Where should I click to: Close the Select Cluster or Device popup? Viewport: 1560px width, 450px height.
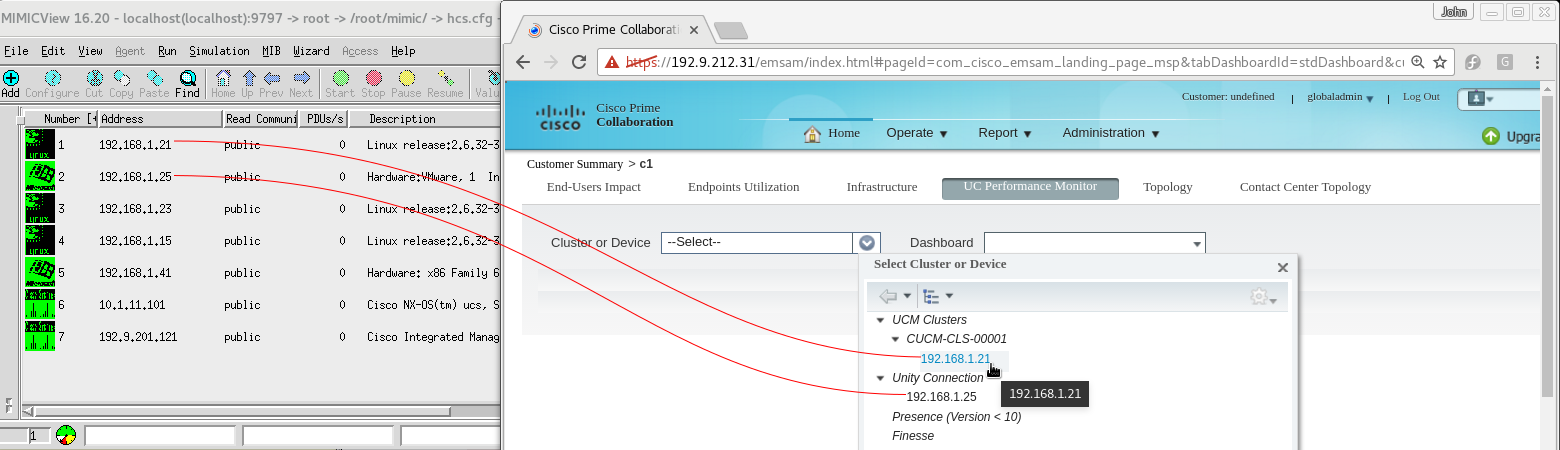pos(1283,268)
